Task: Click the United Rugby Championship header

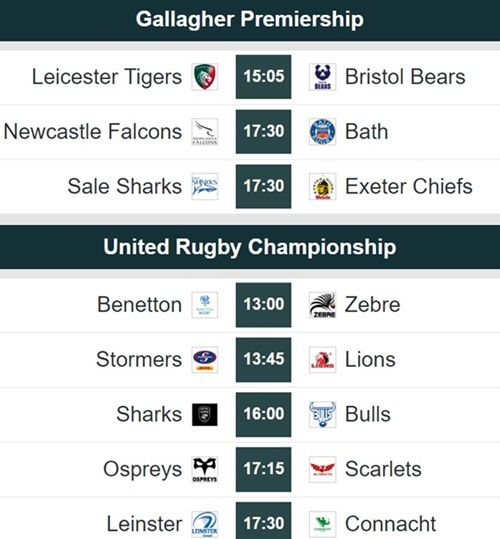Action: point(250,247)
